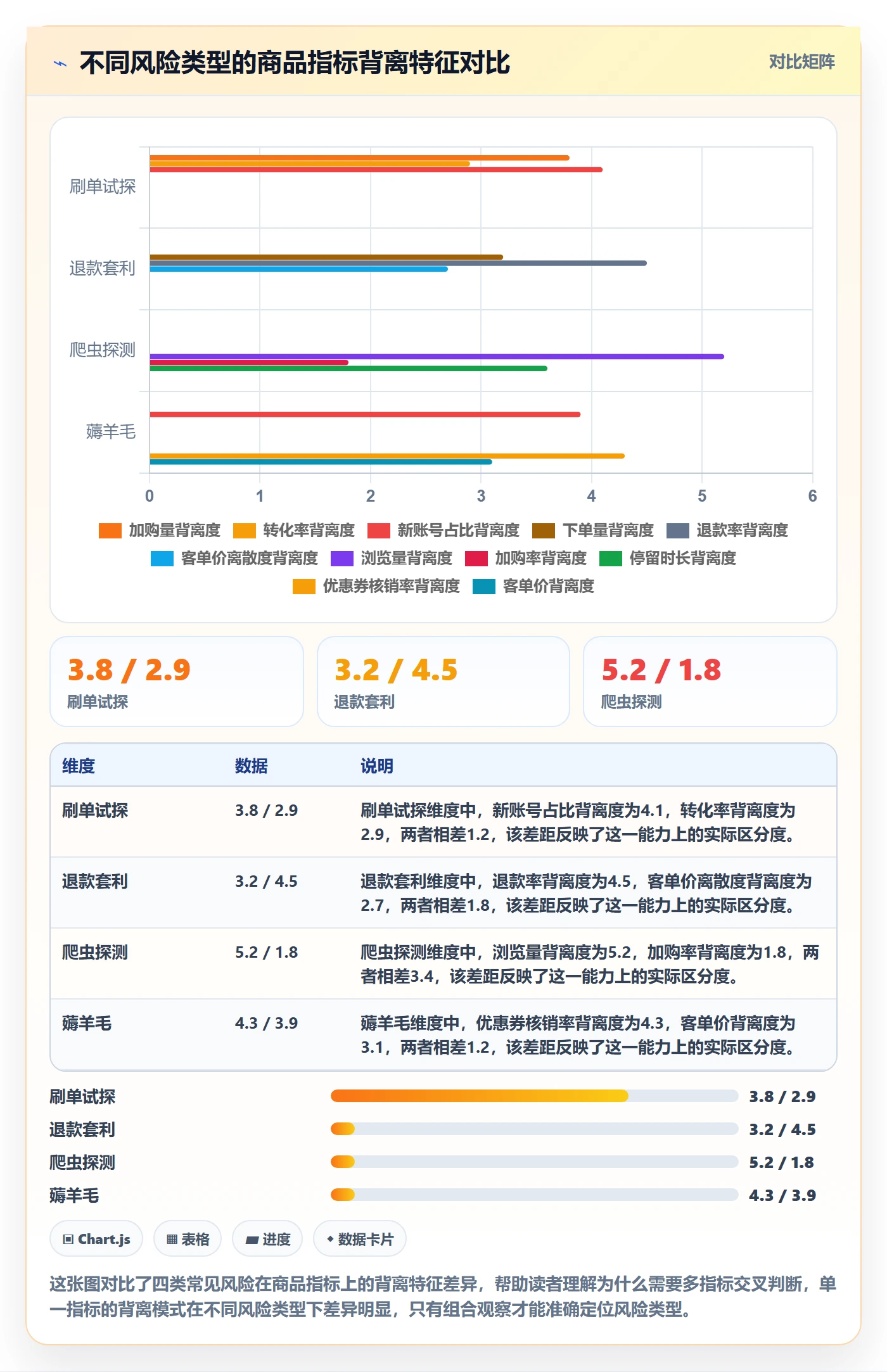Toggle 浏览量背离度 legend item

pyautogui.click(x=392, y=559)
